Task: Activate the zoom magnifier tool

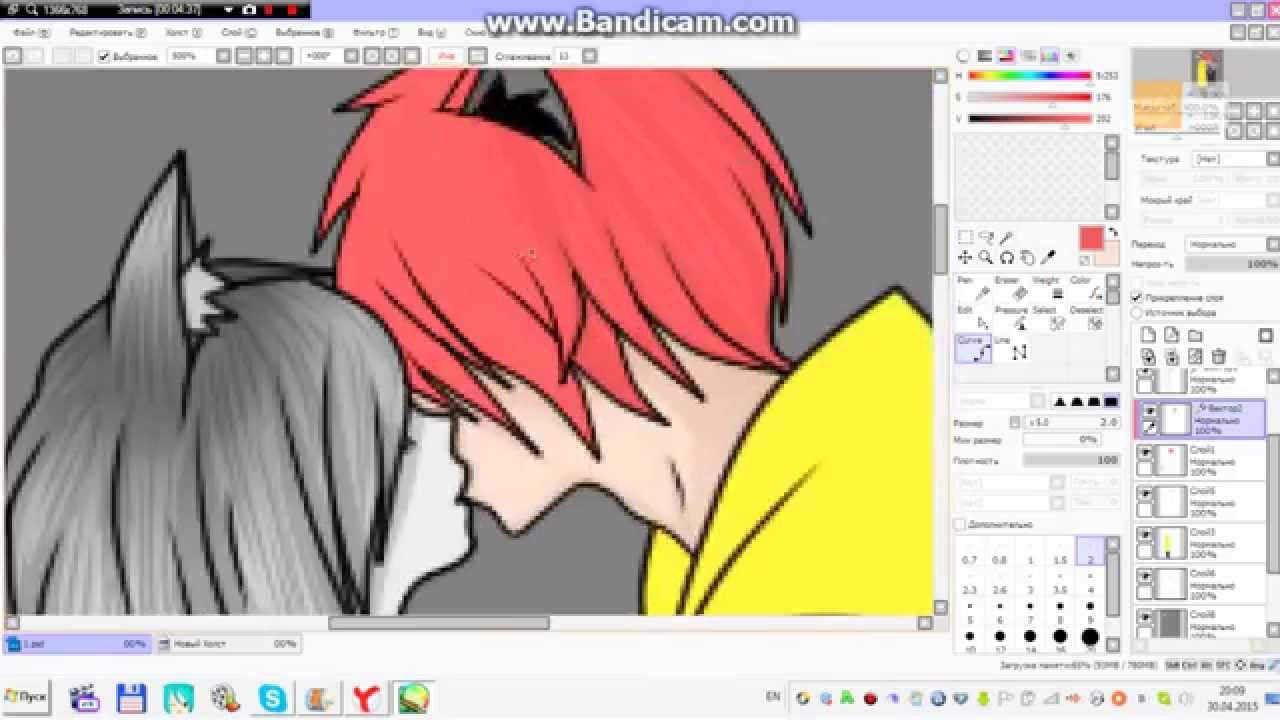Action: coord(985,258)
